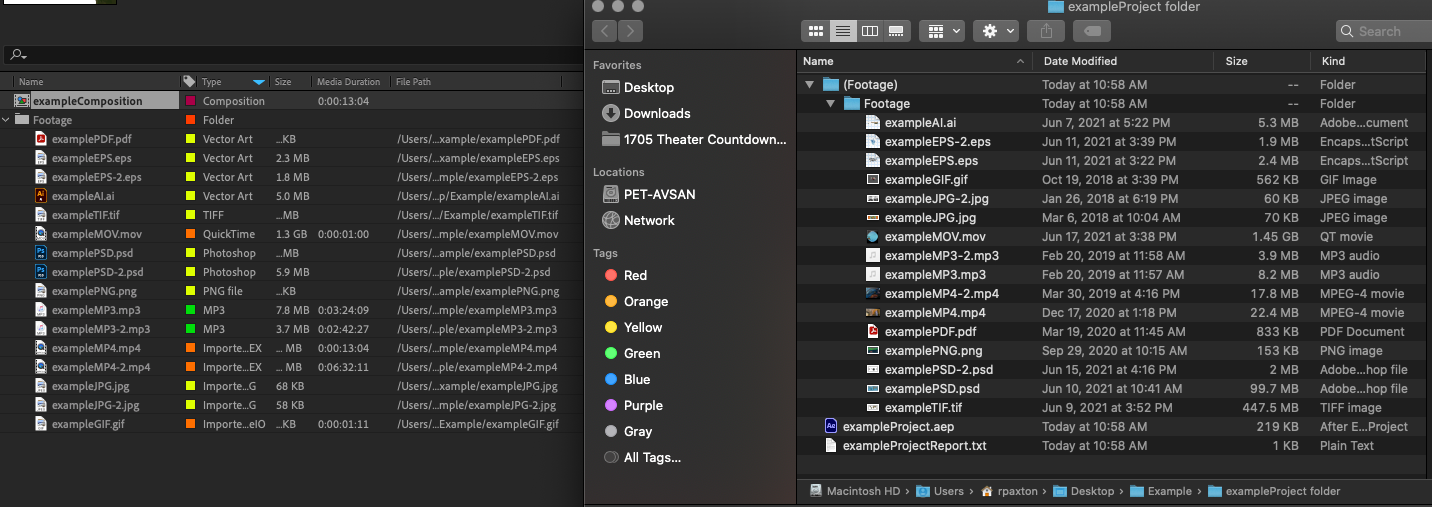This screenshot has height=507, width=1432.
Task: Click the exampleMP3.mp3 audio icon in project panel
Action: (41, 310)
